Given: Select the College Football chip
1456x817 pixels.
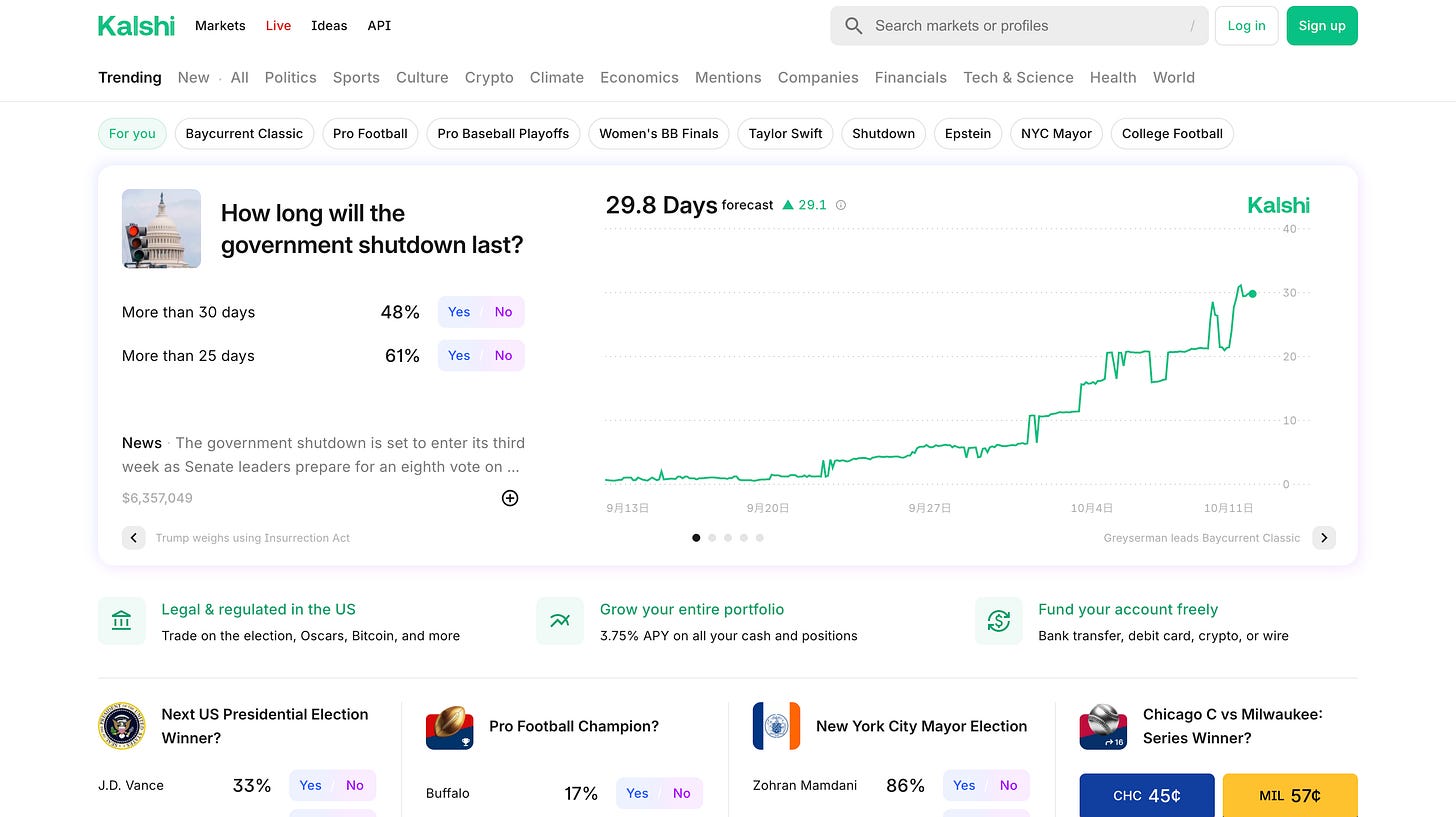Looking at the screenshot, I should [x=1172, y=134].
